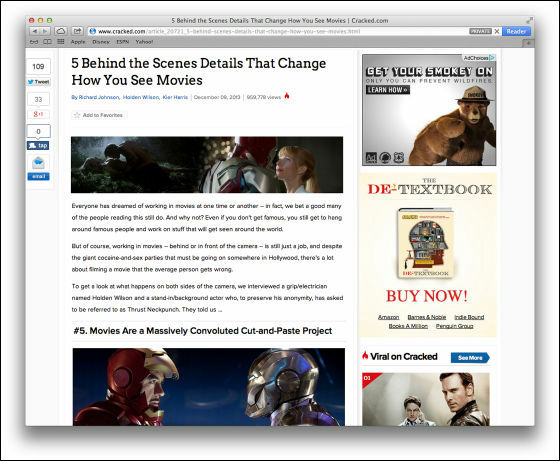Open the Apple bookmark
Image resolution: width=560 pixels, height=461 pixels.
[x=78, y=42]
